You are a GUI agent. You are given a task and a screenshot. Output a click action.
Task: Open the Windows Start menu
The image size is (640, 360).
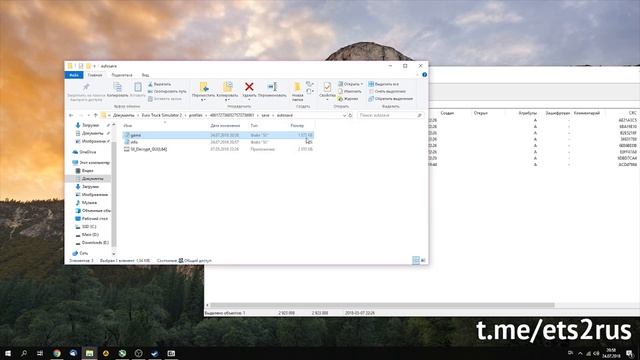point(8,353)
